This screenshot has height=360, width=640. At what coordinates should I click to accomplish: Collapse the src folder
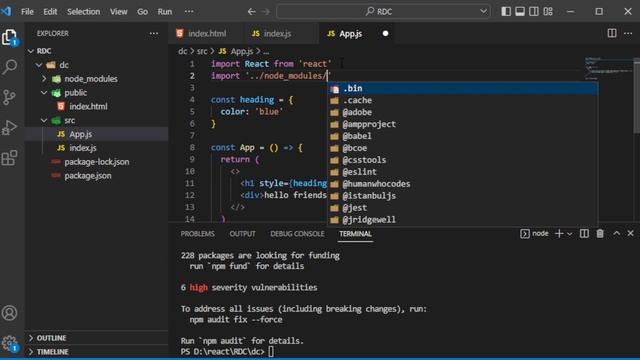point(44,120)
